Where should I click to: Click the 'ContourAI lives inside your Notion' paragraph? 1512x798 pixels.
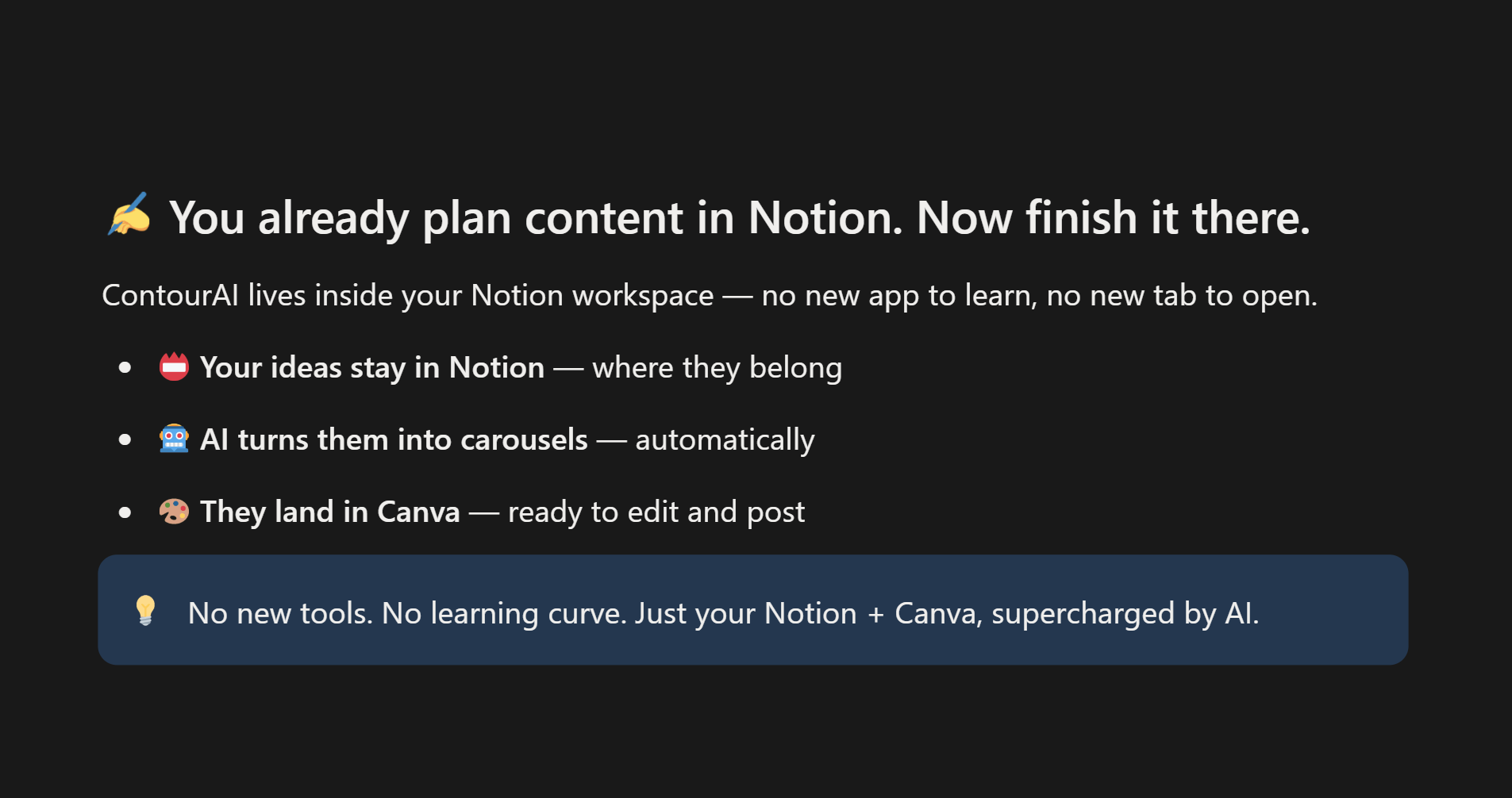click(x=710, y=296)
